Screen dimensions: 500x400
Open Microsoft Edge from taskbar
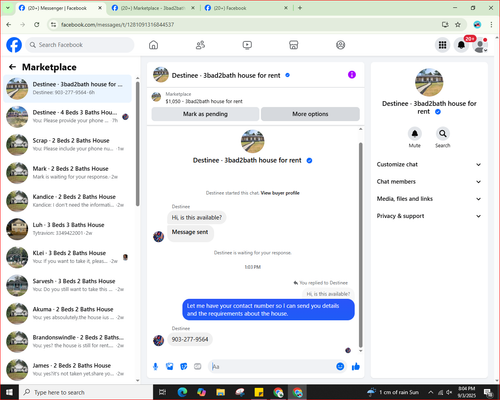point(182,392)
